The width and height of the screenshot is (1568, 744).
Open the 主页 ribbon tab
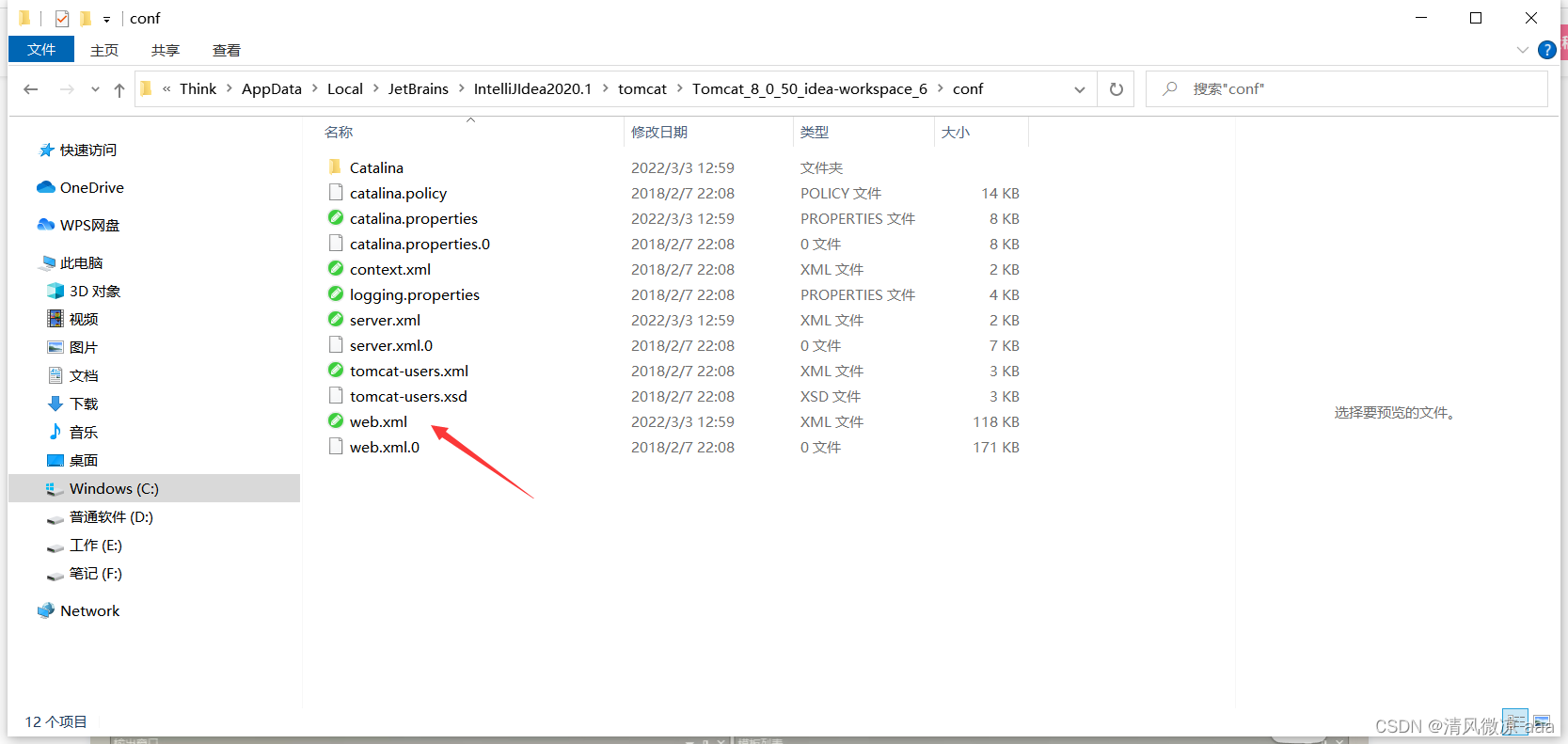point(104,51)
